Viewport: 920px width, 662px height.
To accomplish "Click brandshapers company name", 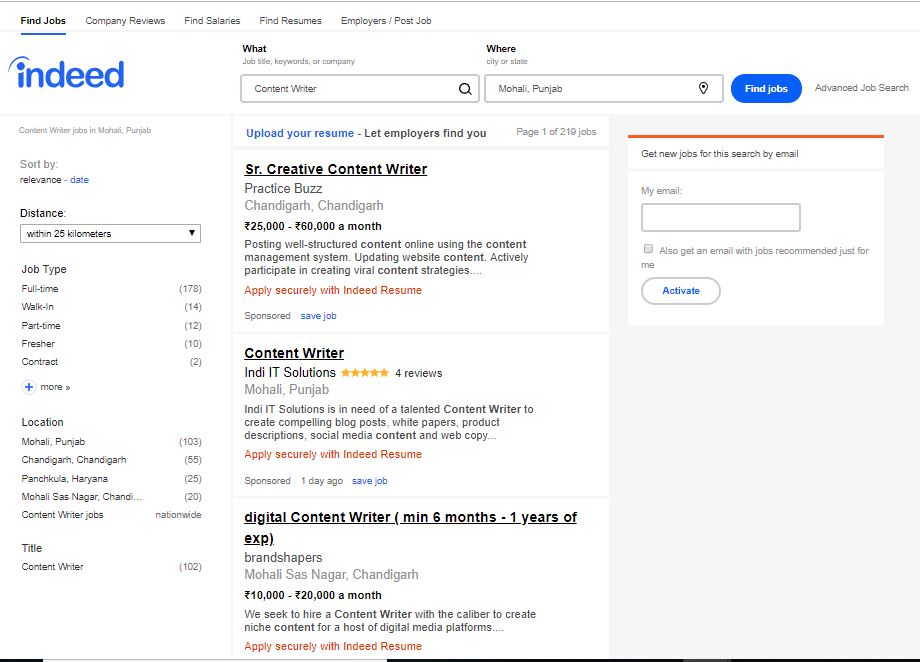I will [283, 558].
